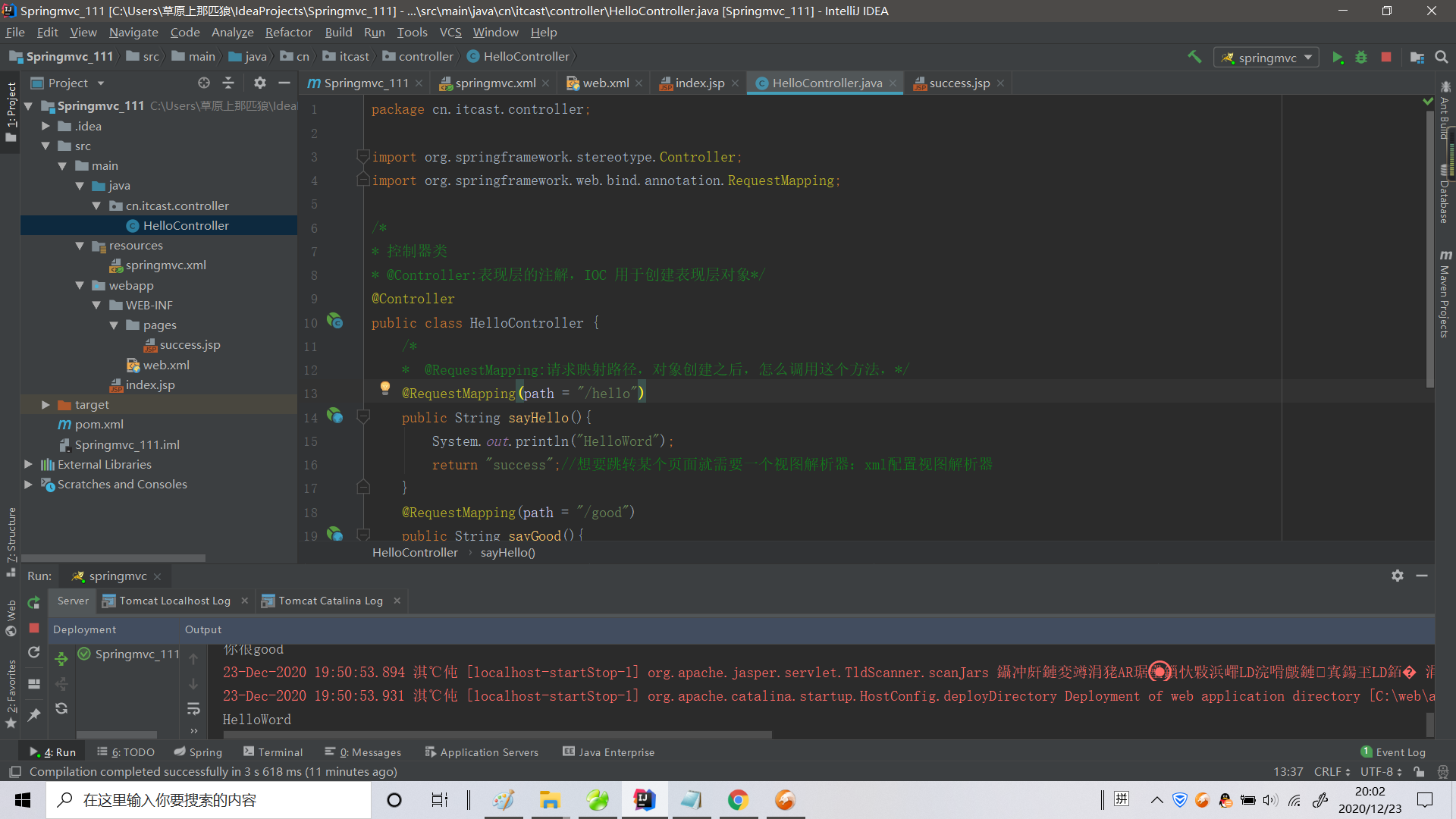Pin the Run tab
The image size is (1456, 819).
coord(34,714)
